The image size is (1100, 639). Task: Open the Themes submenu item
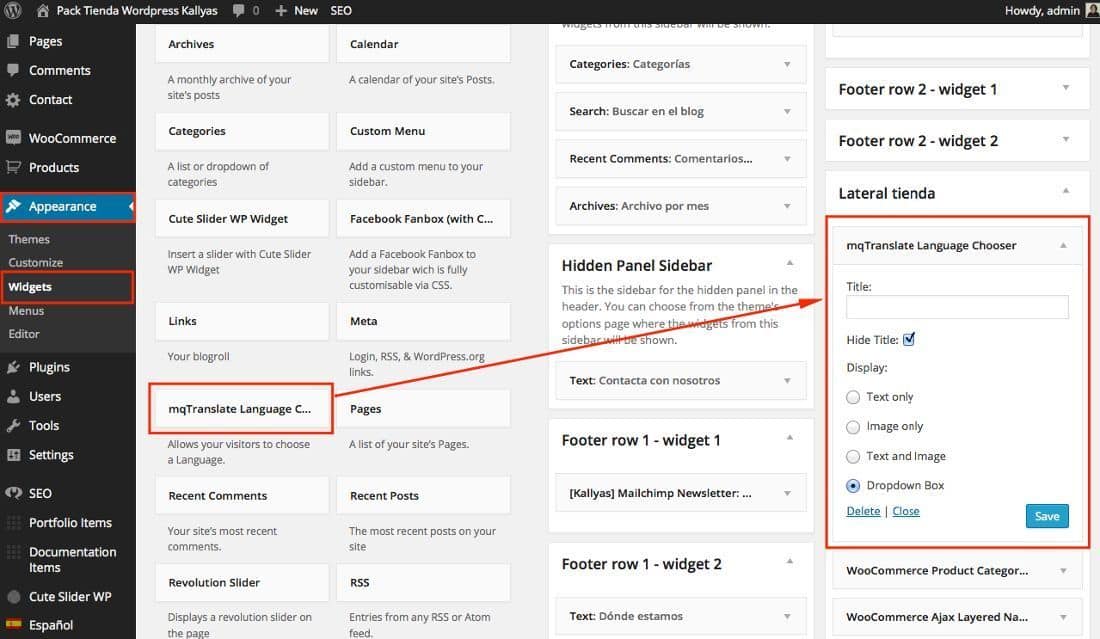29,239
